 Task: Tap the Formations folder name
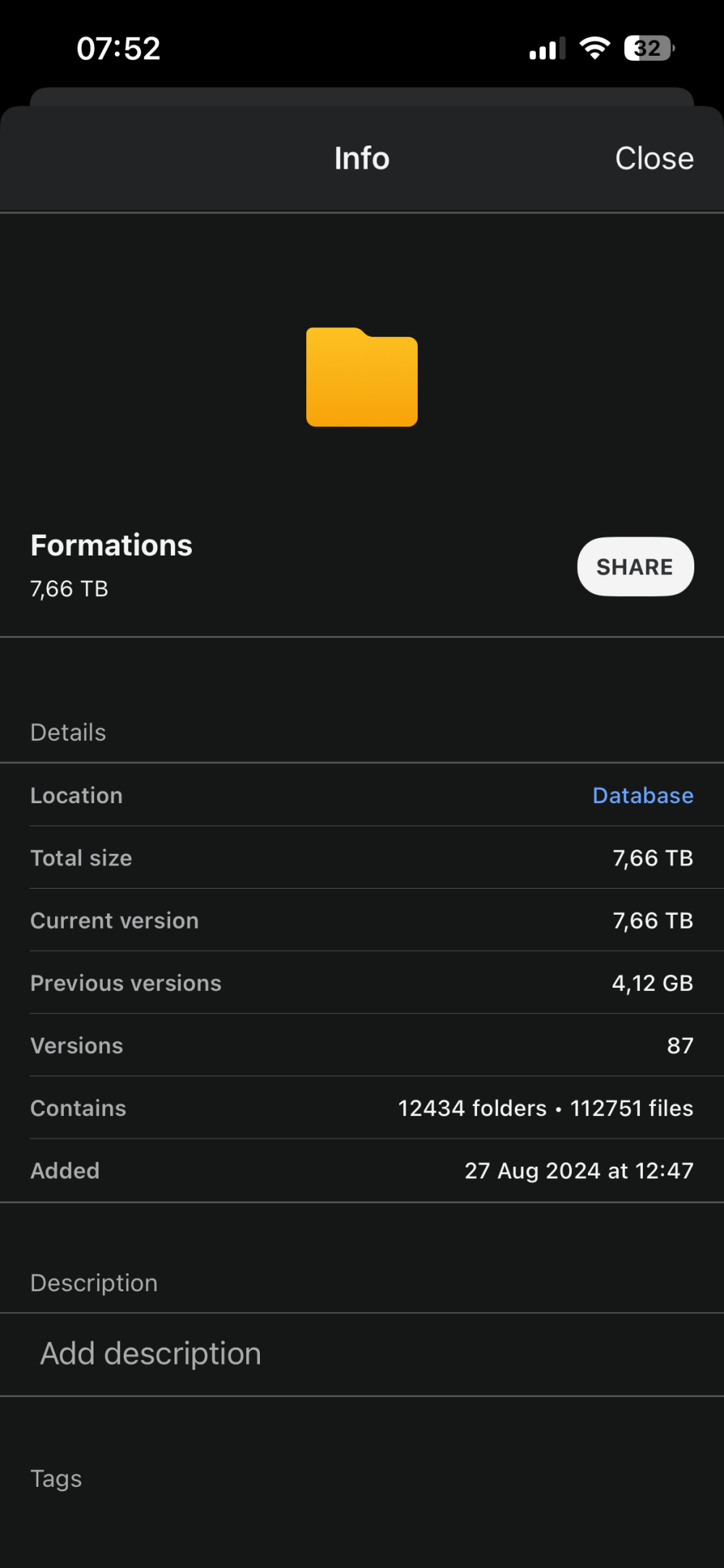click(x=111, y=545)
